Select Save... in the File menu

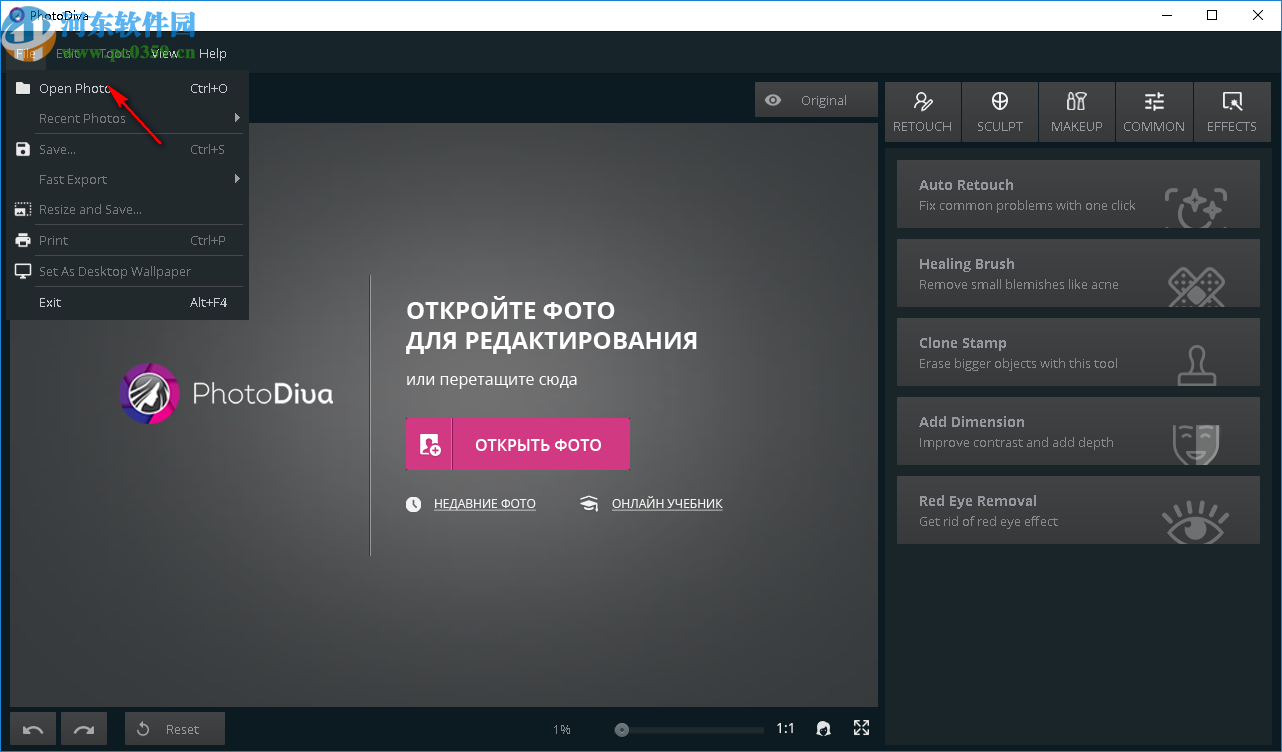127,149
